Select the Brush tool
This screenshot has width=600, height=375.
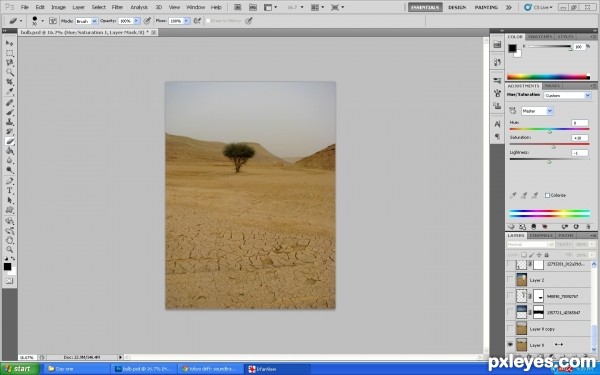(10, 112)
